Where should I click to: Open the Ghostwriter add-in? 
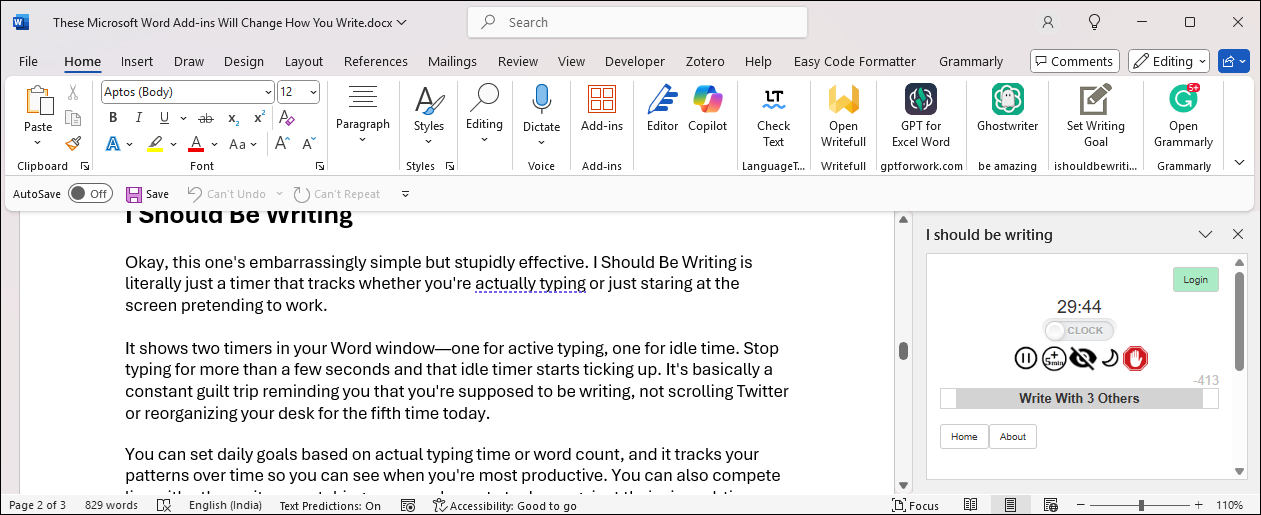point(1007,109)
